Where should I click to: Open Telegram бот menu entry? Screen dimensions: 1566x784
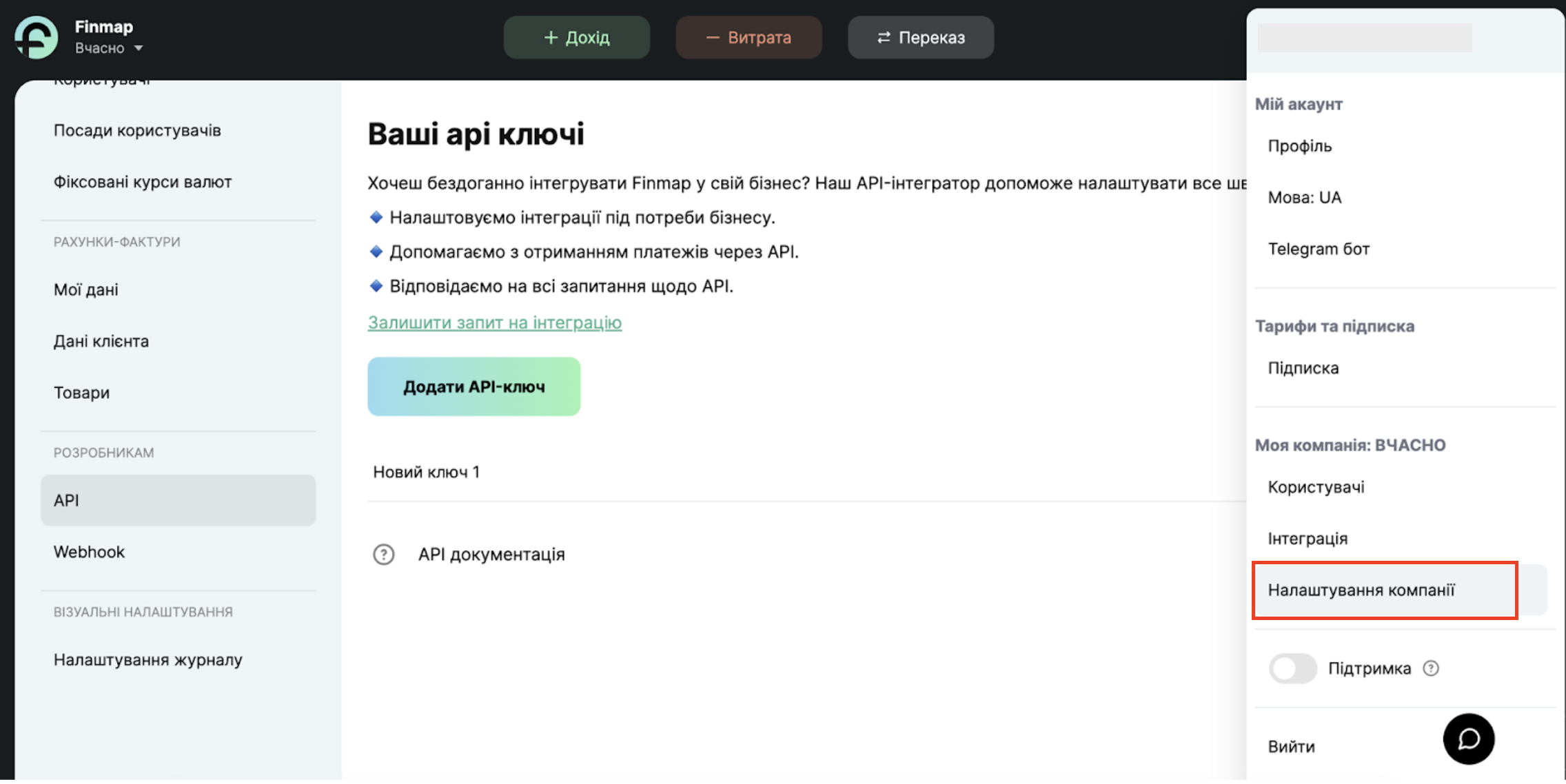[x=1319, y=249]
